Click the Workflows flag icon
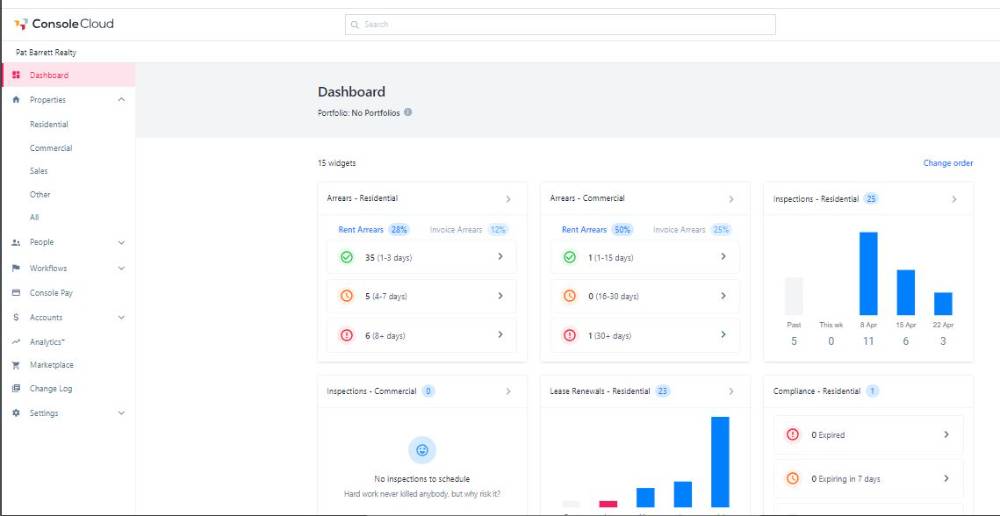Viewport: 1000px width, 516px height. coord(16,268)
